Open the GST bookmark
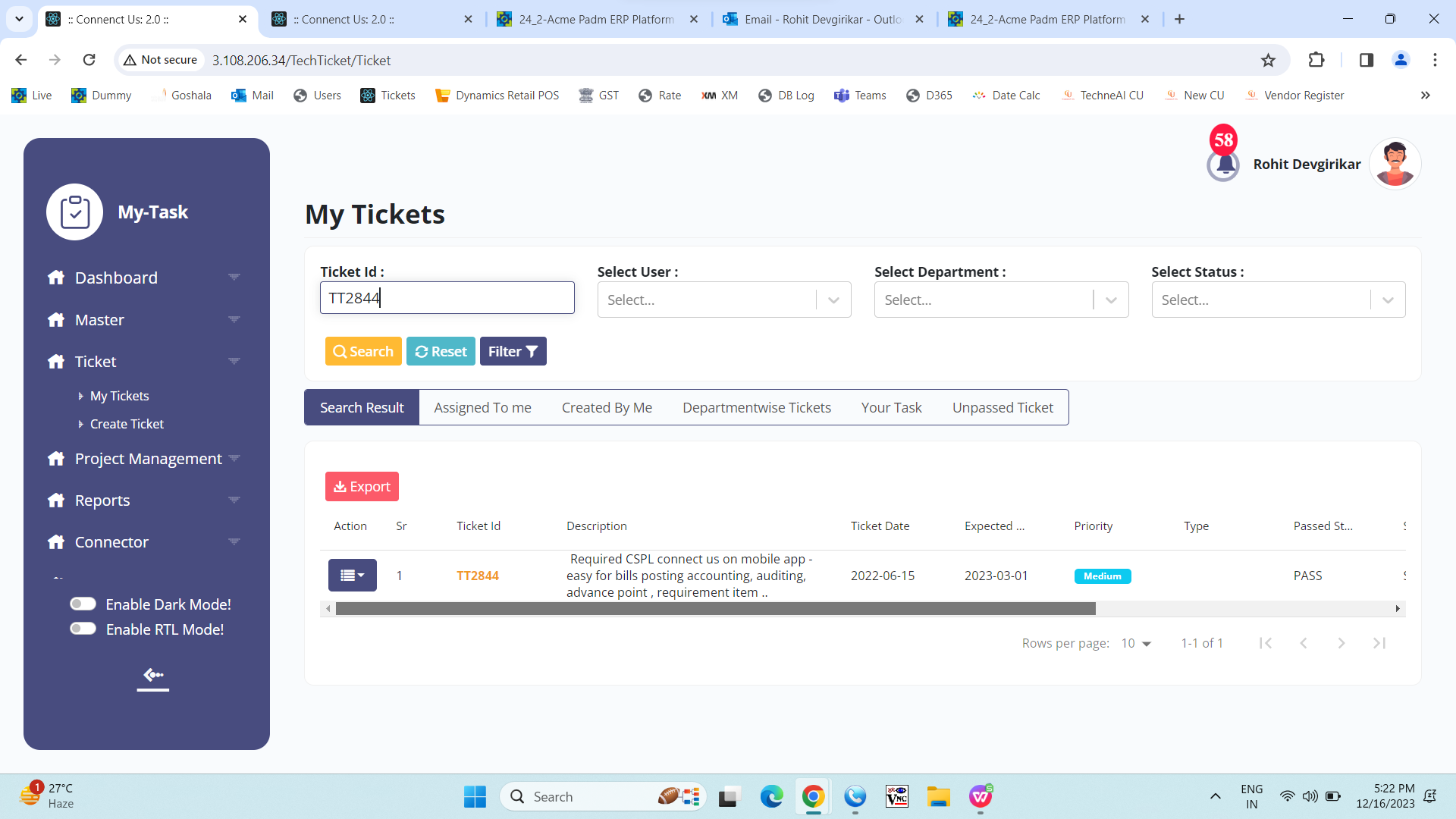This screenshot has height=819, width=1456. click(x=599, y=96)
